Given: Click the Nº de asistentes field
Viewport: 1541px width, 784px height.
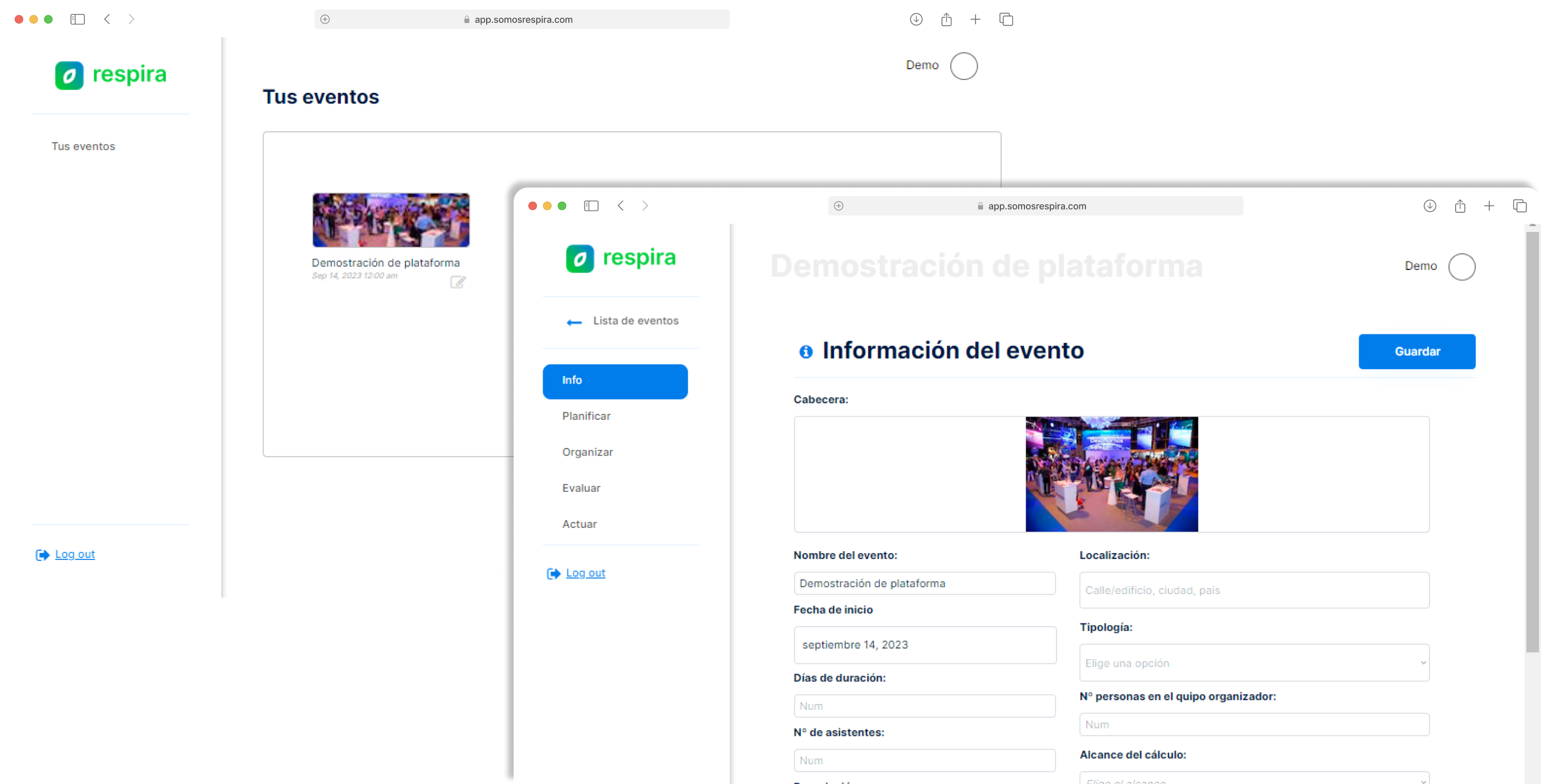Looking at the screenshot, I should 924,760.
